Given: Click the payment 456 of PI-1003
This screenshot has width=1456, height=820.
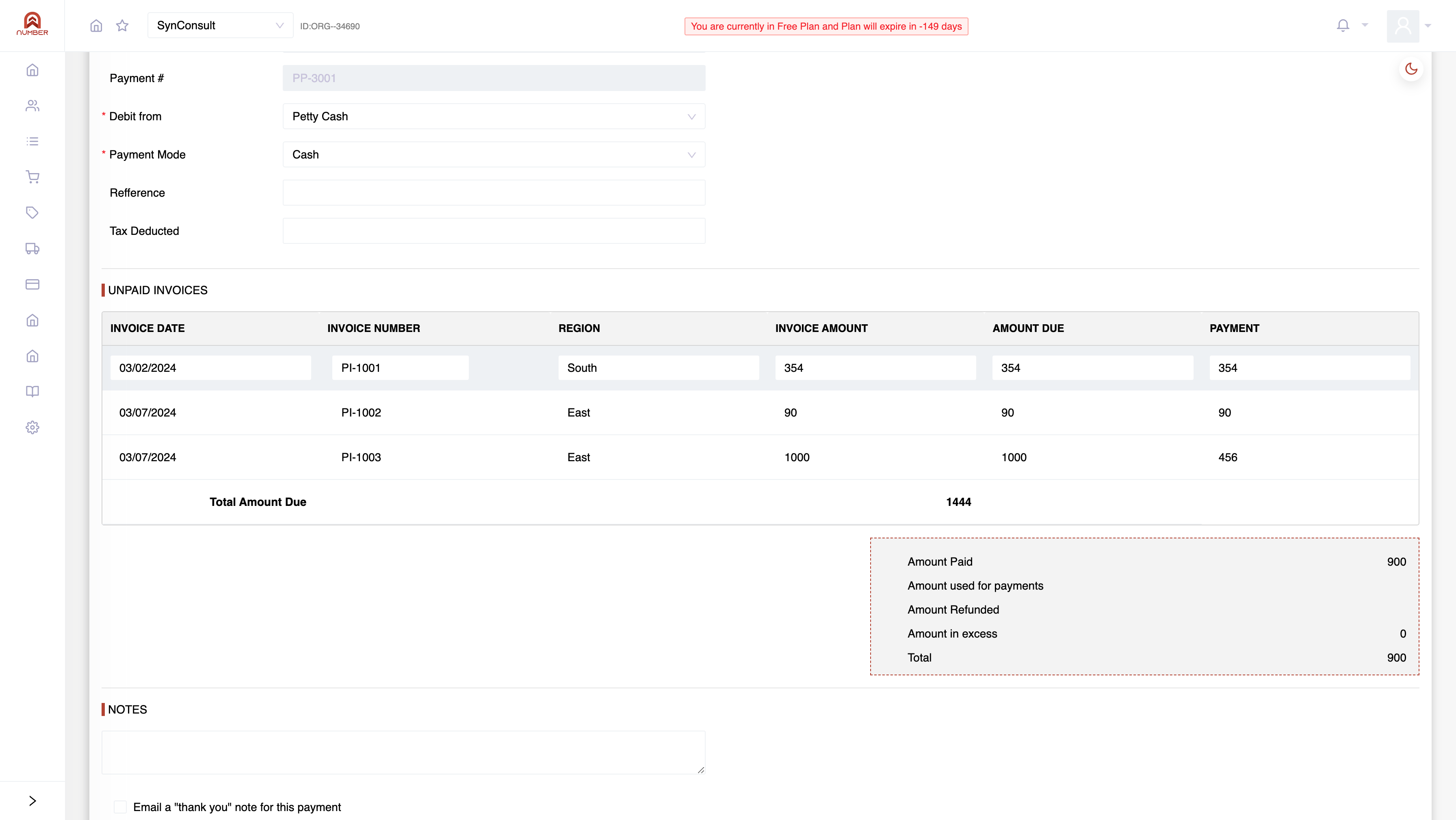Looking at the screenshot, I should click(1228, 458).
